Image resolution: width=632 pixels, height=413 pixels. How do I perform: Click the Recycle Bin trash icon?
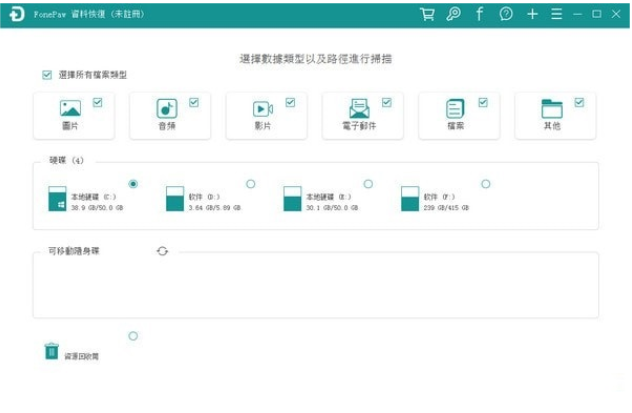[51, 350]
